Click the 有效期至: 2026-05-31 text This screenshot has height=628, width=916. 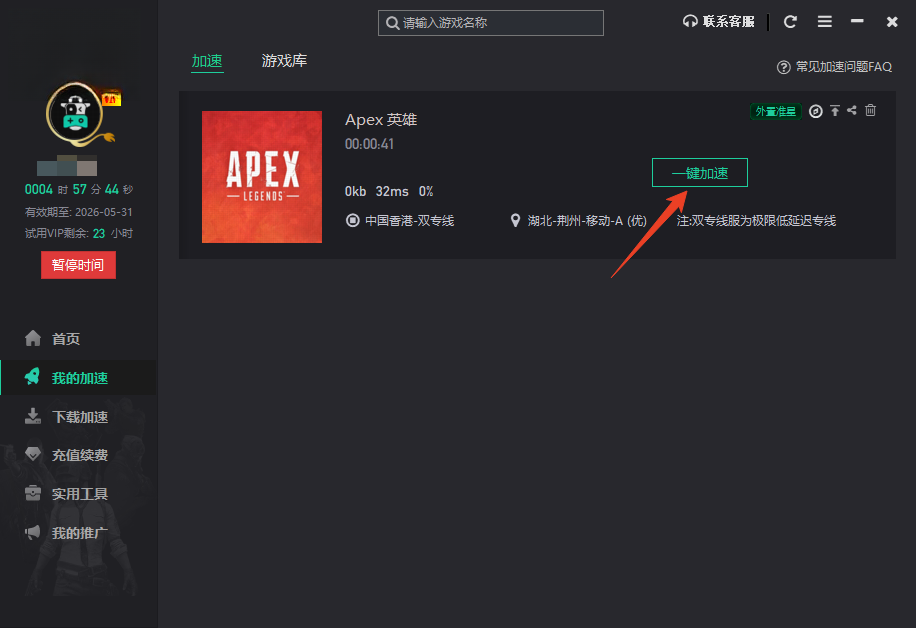[x=78, y=212]
